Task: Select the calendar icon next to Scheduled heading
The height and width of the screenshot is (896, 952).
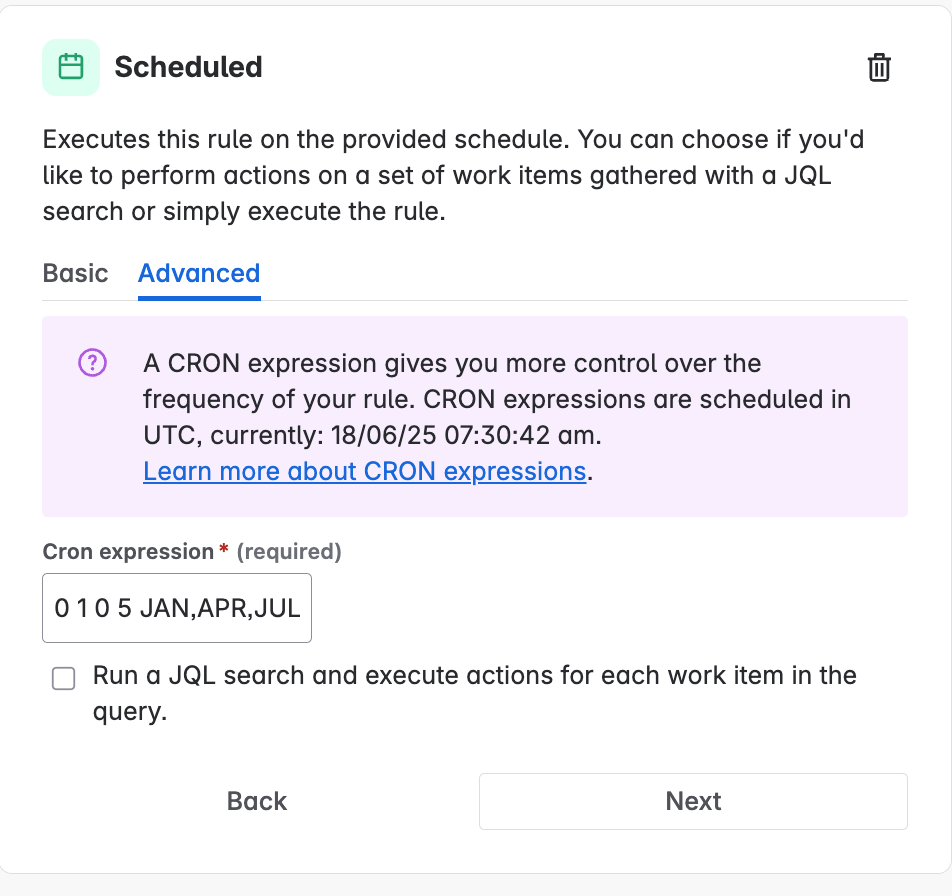Action: 70,67
